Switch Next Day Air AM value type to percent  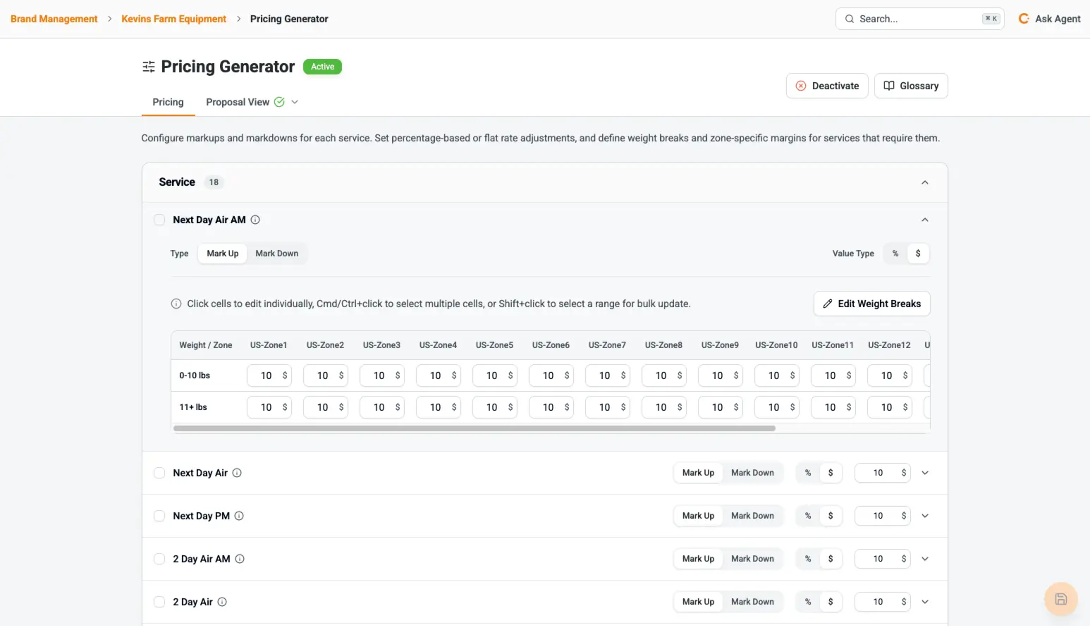pos(895,254)
